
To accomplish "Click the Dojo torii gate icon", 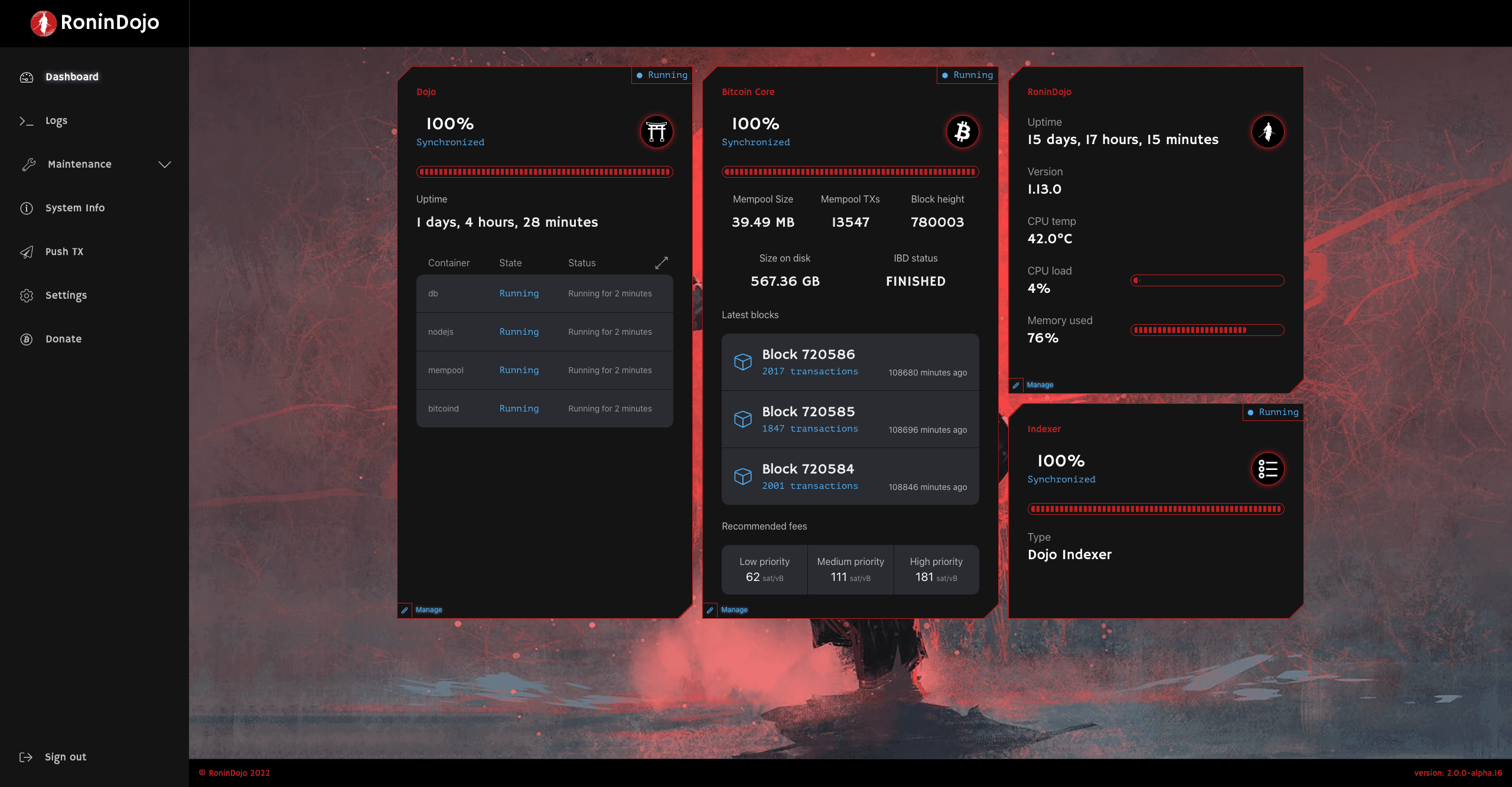I will (657, 132).
